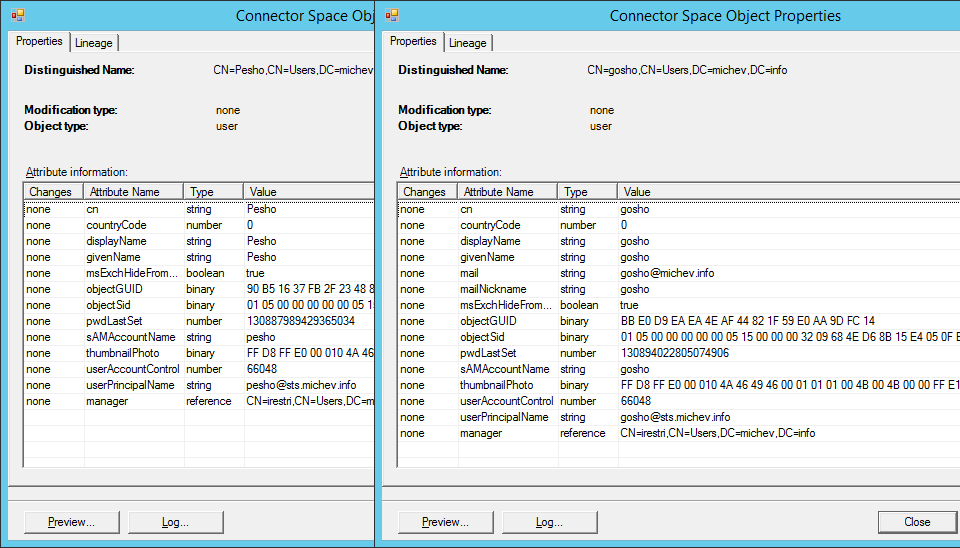The width and height of the screenshot is (960, 548).
Task: Select Properties tab in the gosho dialog
Action: click(413, 42)
